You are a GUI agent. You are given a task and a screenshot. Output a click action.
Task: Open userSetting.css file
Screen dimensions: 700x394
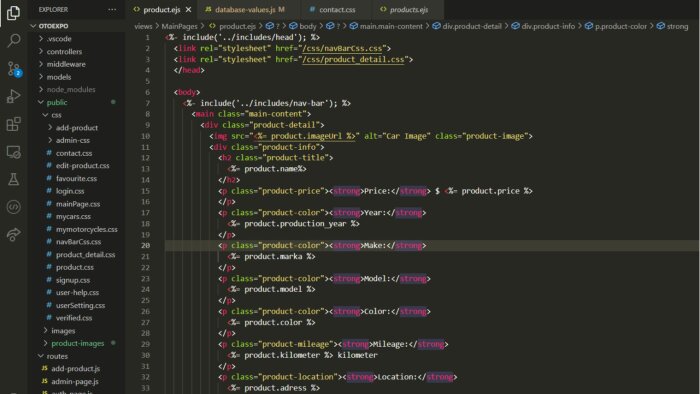[x=80, y=305]
